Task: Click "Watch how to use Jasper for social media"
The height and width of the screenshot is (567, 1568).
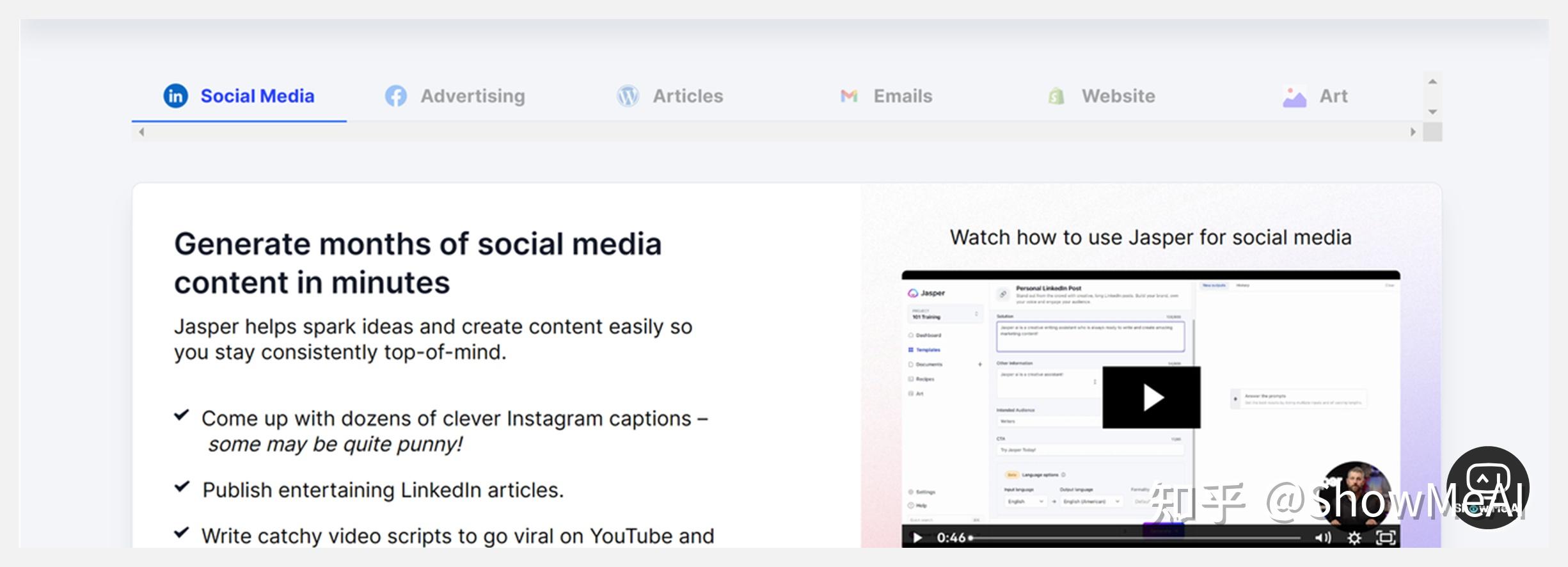Action: [1150, 237]
